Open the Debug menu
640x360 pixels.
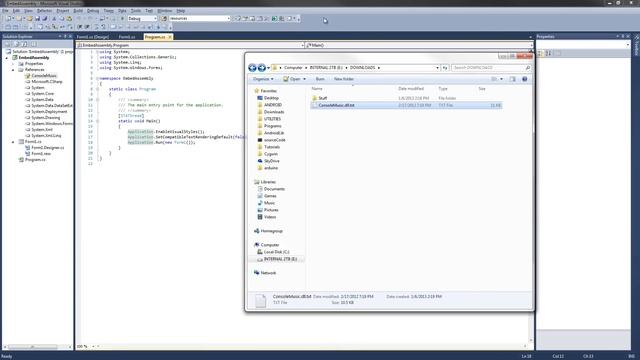[x=93, y=11]
